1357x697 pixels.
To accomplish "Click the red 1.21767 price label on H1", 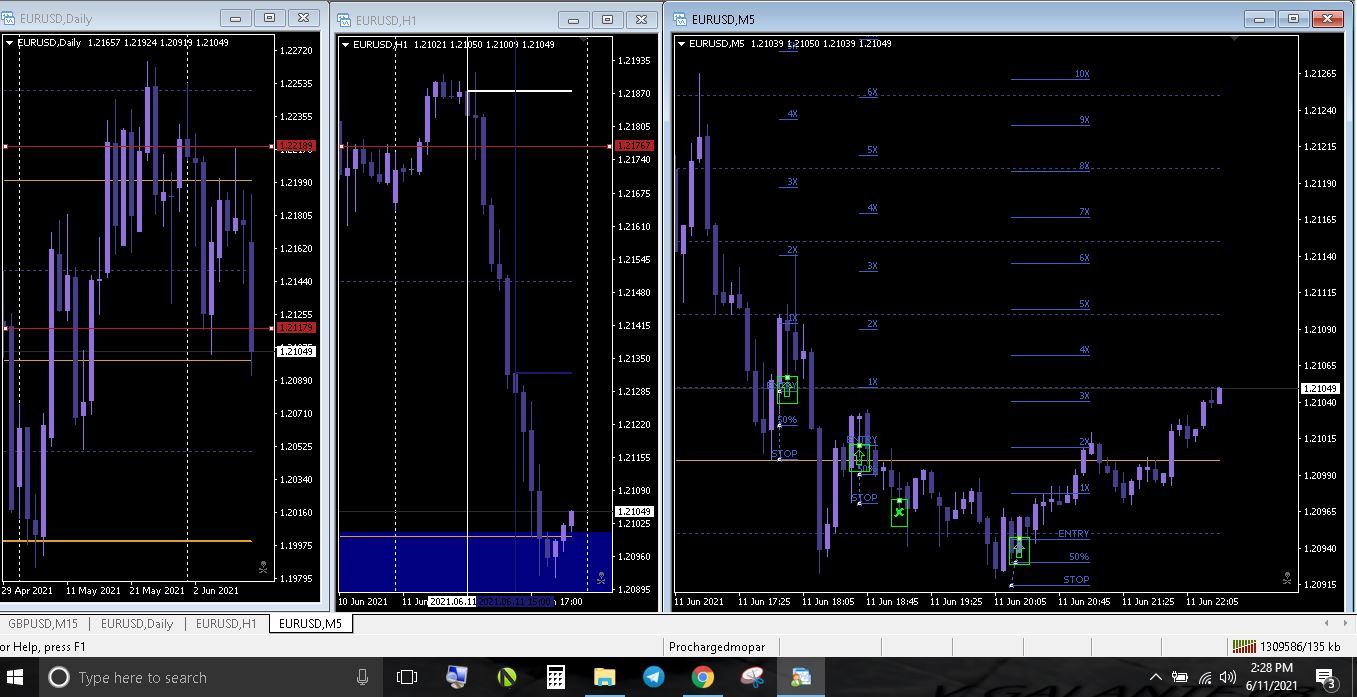I will 636,146.
